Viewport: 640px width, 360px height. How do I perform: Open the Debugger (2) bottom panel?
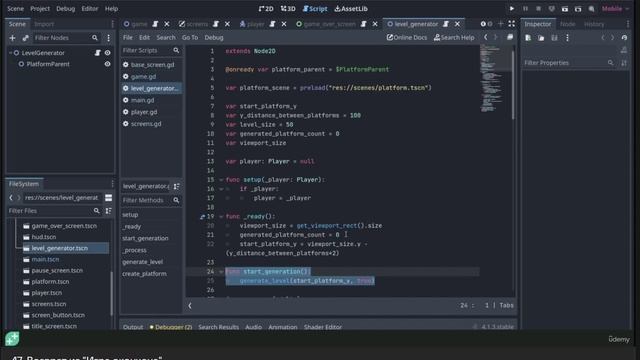pos(171,327)
